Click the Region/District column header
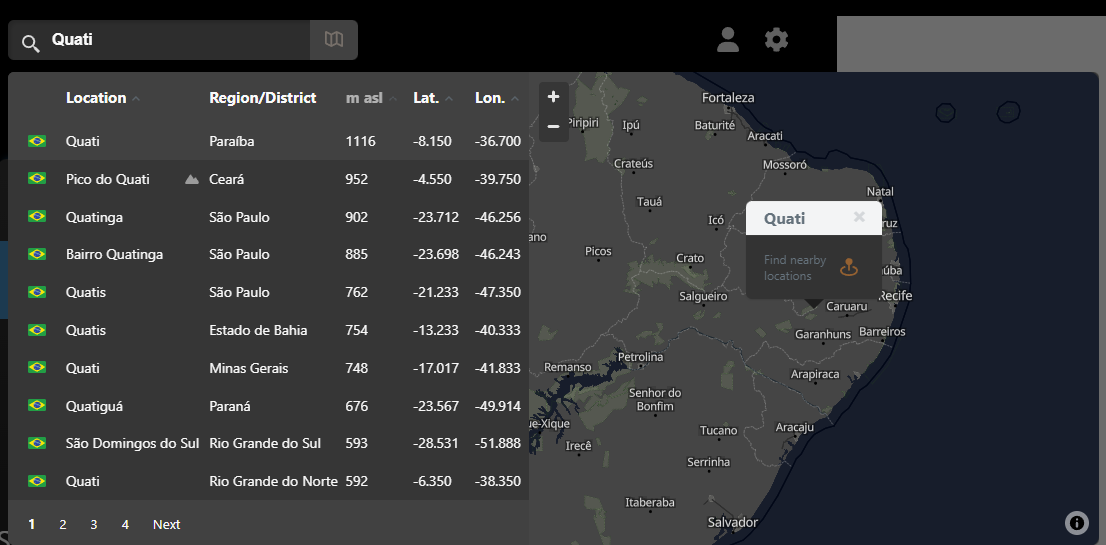Screen dimensions: 1106x545 [262, 98]
